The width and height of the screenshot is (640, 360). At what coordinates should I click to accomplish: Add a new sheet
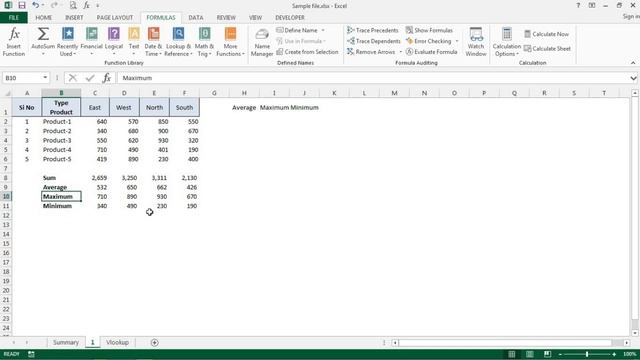click(x=154, y=342)
